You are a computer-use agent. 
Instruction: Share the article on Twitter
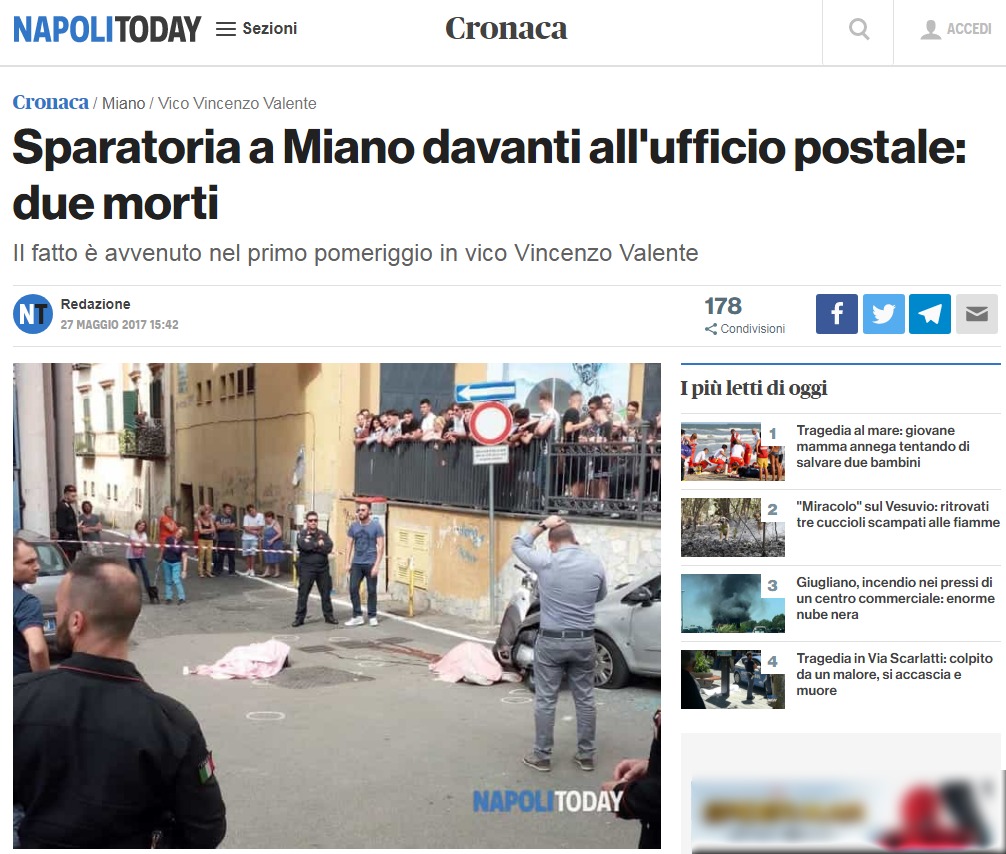click(x=883, y=314)
